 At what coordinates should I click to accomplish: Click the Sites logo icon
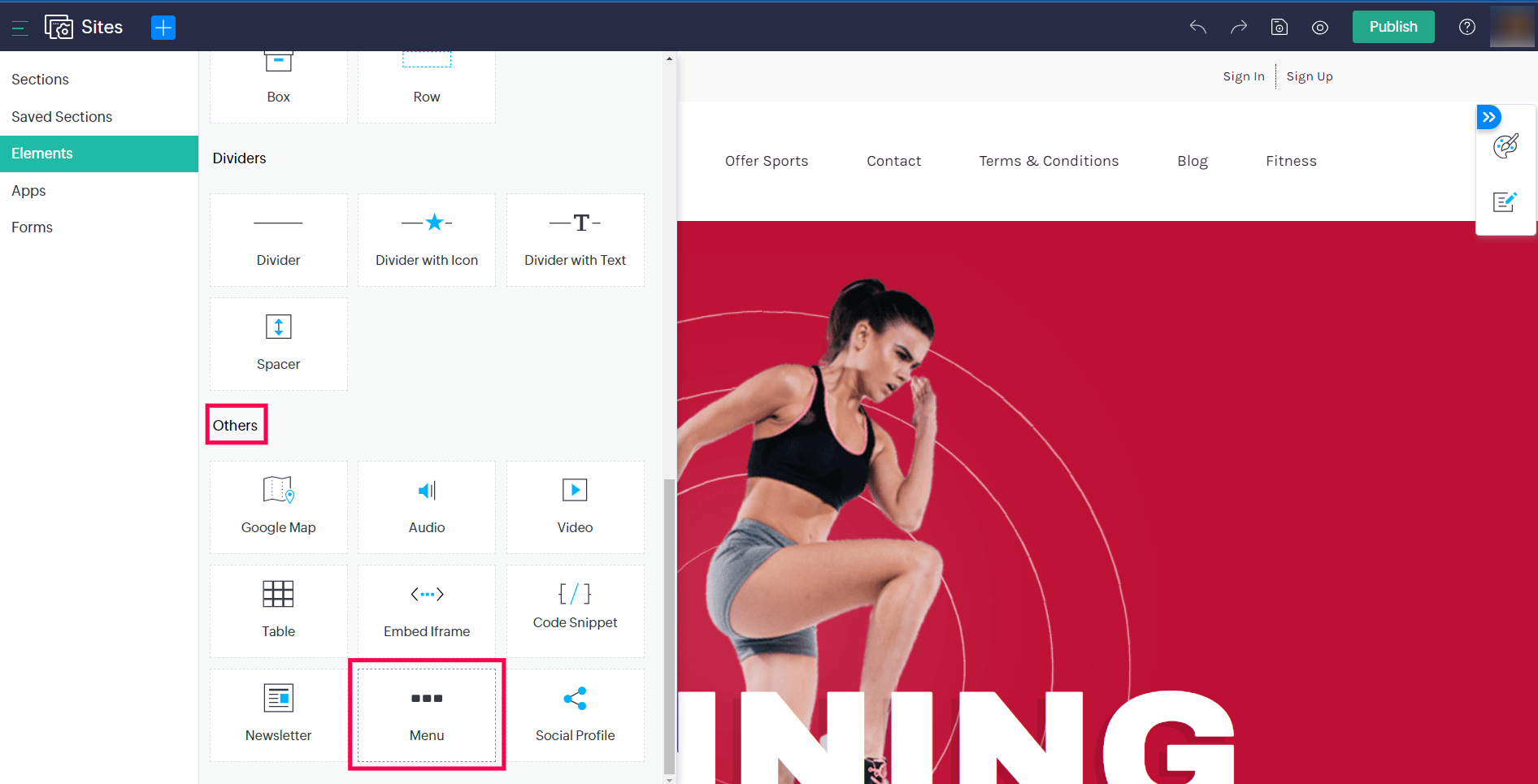(x=59, y=27)
